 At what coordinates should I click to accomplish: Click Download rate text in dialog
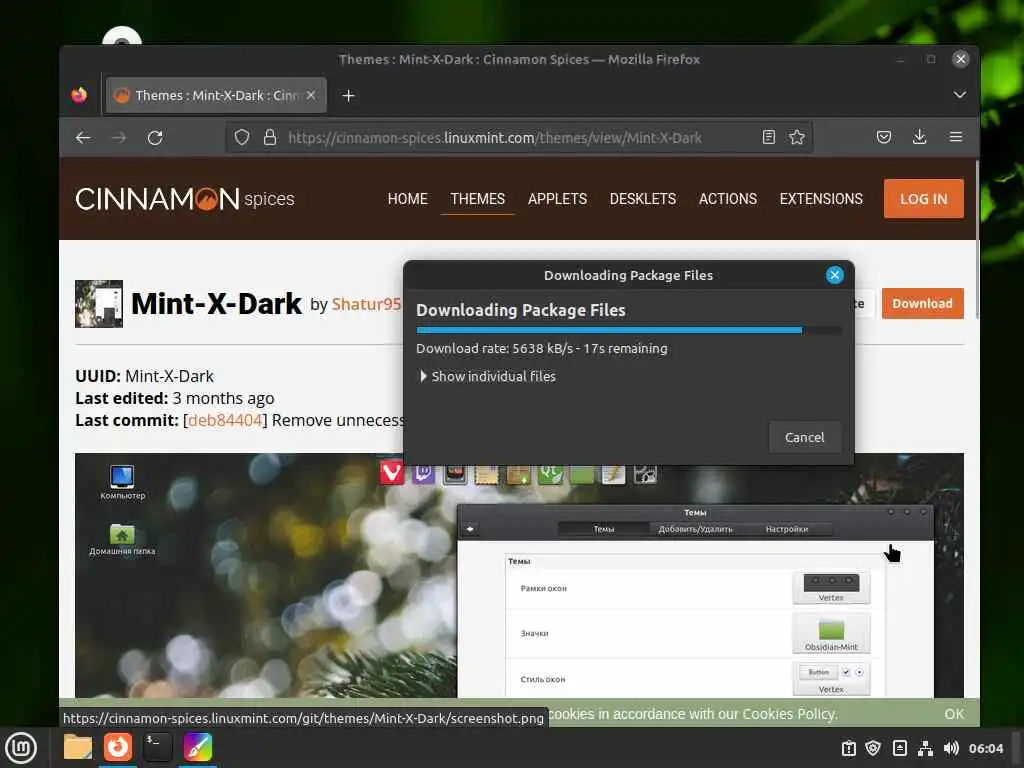click(x=542, y=349)
